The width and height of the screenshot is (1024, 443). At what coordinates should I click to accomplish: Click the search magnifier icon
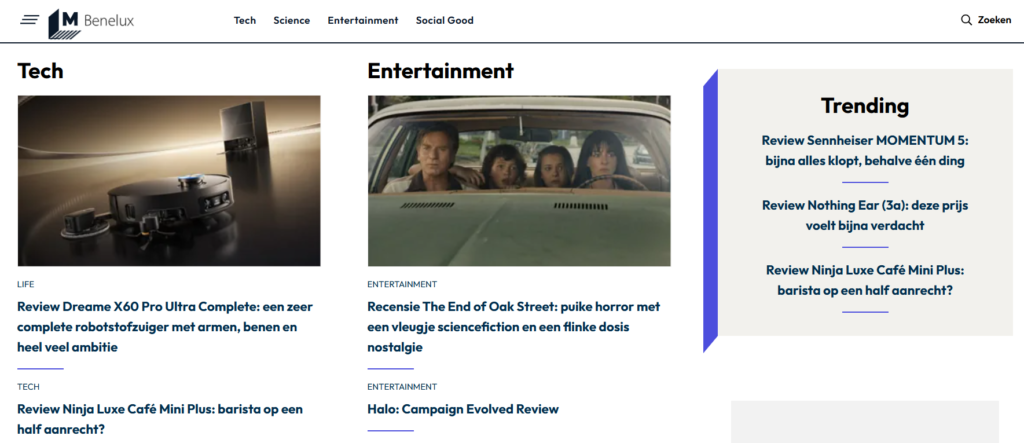[x=967, y=20]
